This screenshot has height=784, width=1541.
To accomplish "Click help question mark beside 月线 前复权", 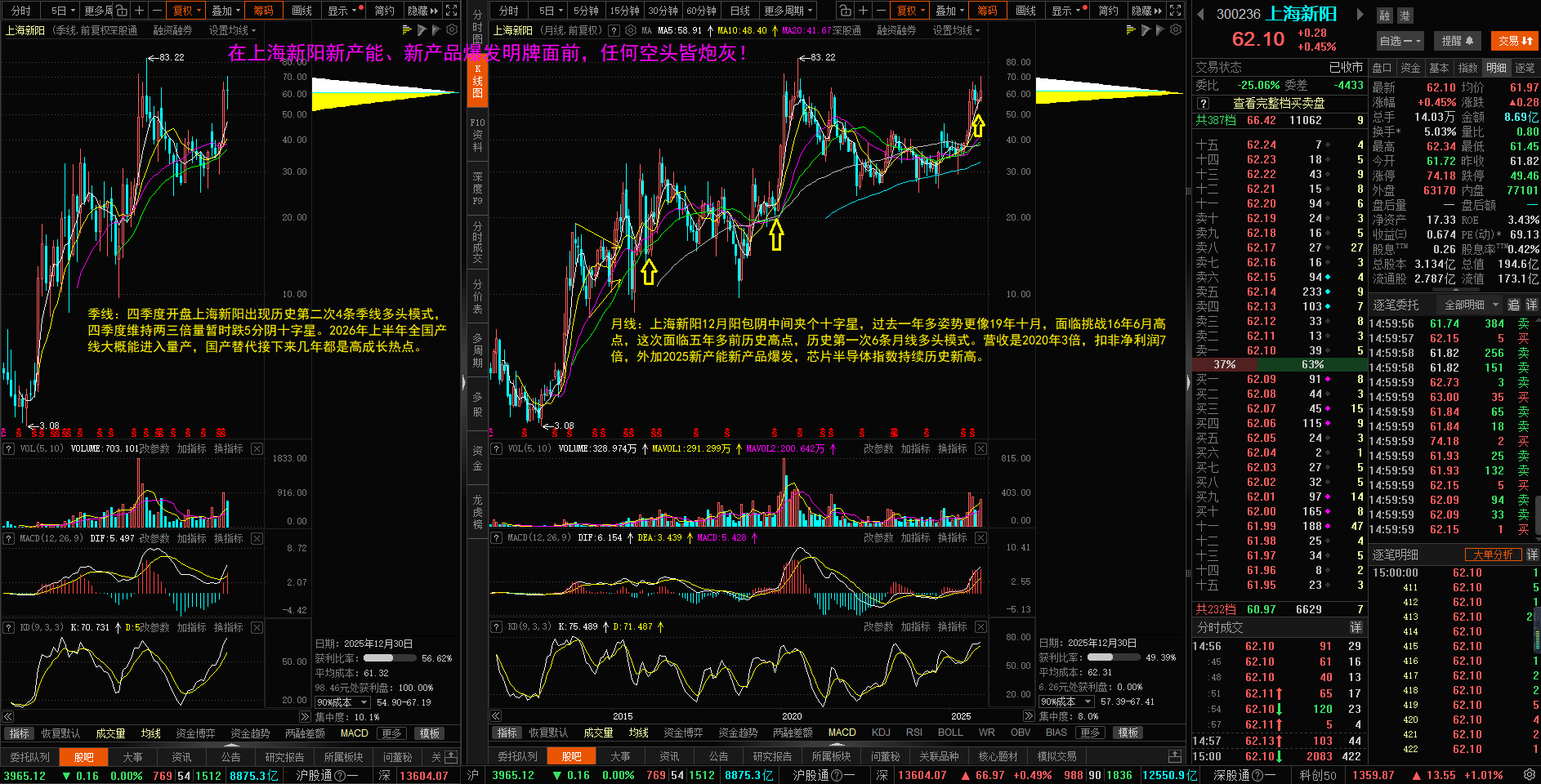I will 614,30.
